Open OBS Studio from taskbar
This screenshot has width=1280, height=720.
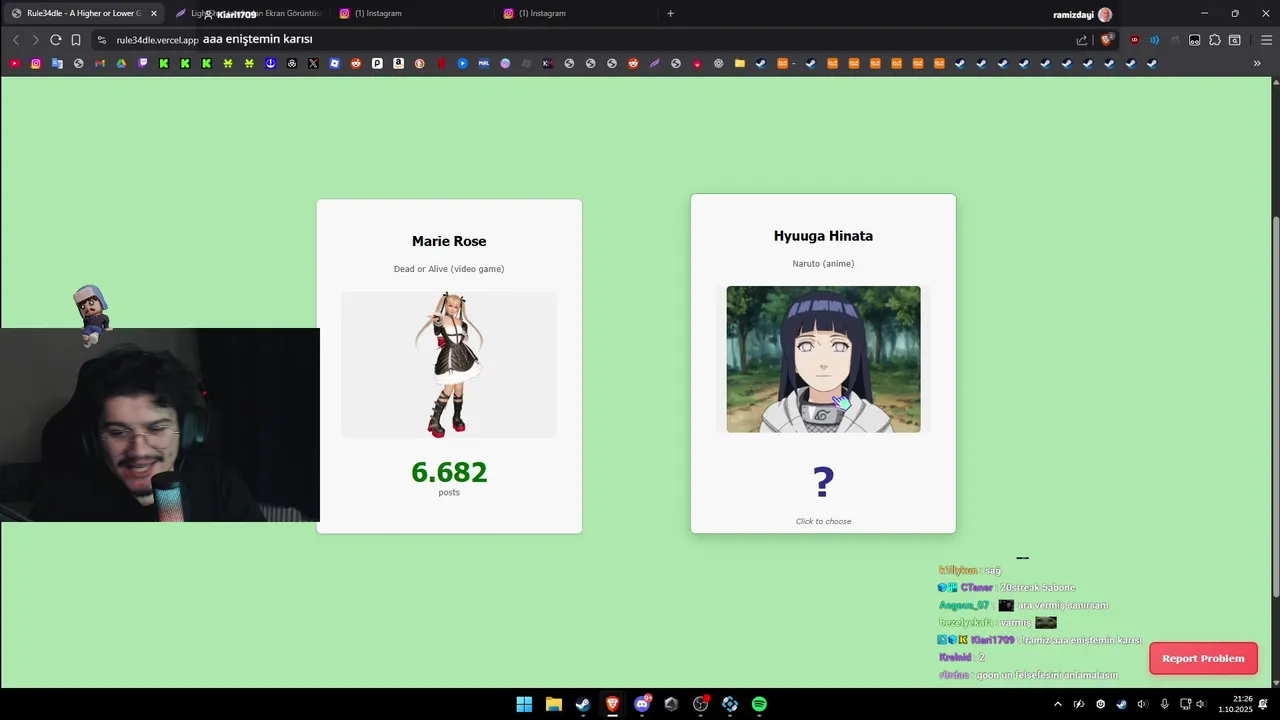(x=700, y=704)
